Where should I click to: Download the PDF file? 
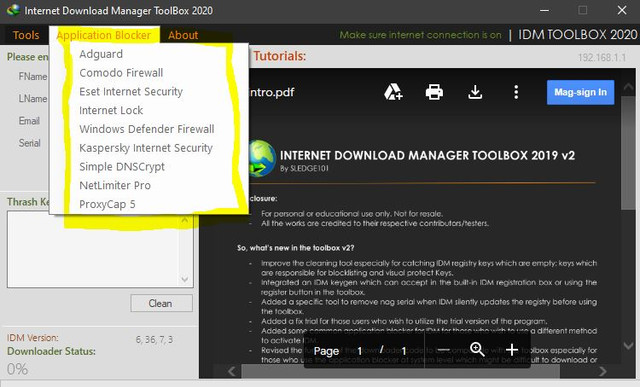click(475, 92)
